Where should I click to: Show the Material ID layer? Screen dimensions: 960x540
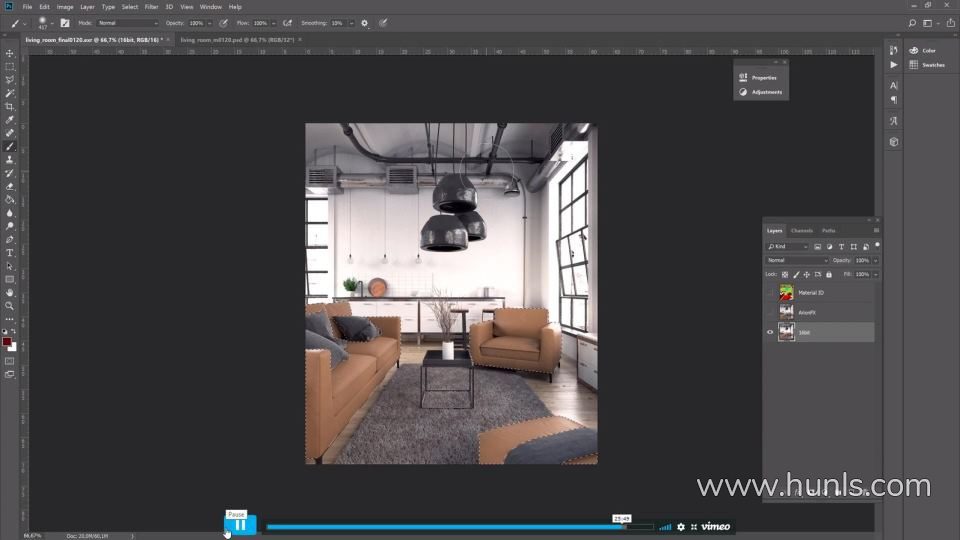coord(769,293)
